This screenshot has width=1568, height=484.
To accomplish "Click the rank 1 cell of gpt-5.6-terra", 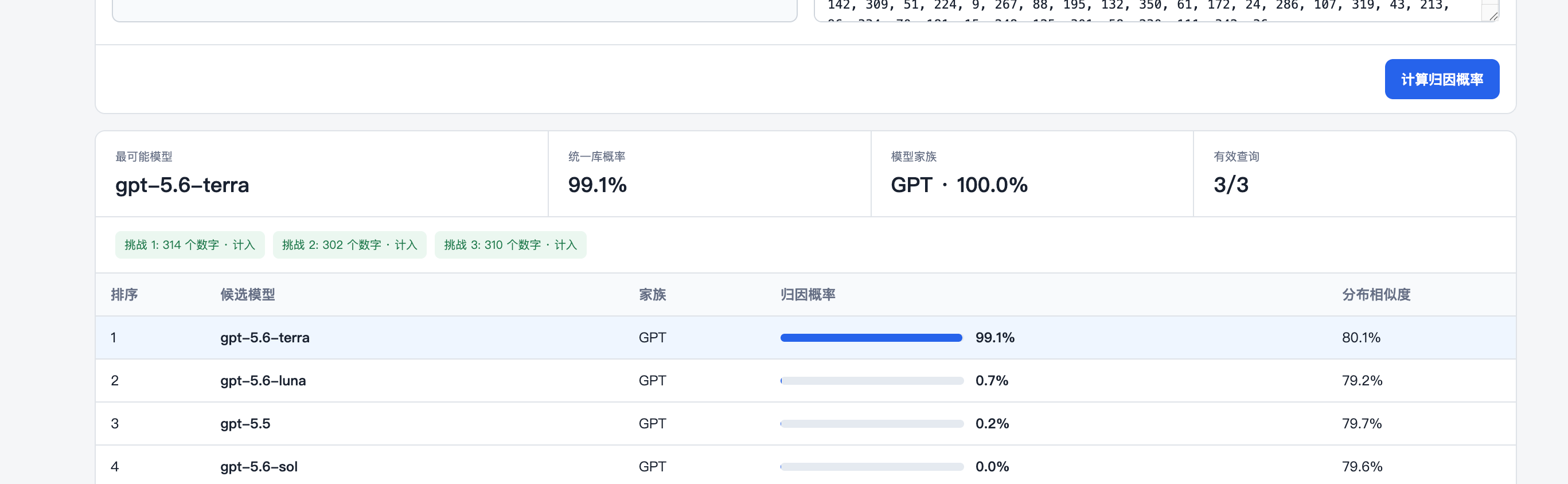I will point(113,338).
